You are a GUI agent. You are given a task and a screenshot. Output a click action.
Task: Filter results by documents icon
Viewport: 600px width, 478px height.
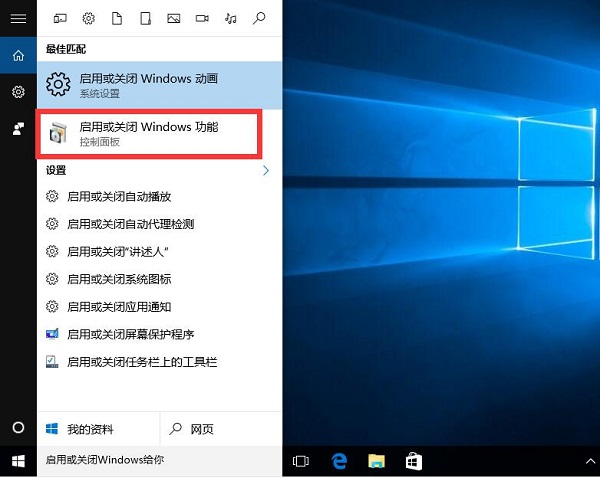pyautogui.click(x=117, y=18)
